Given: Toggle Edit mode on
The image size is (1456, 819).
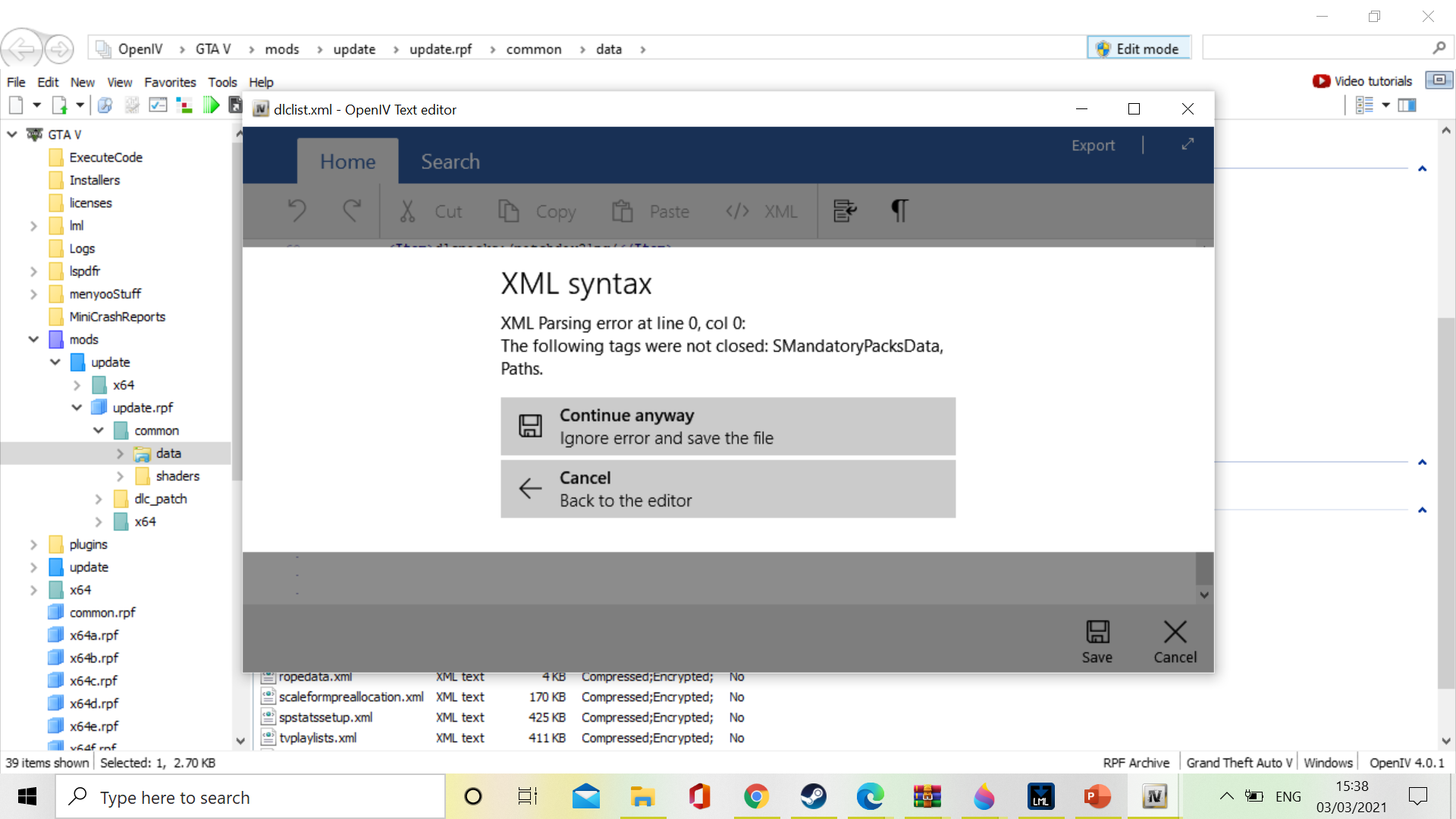Looking at the screenshot, I should pyautogui.click(x=1138, y=49).
